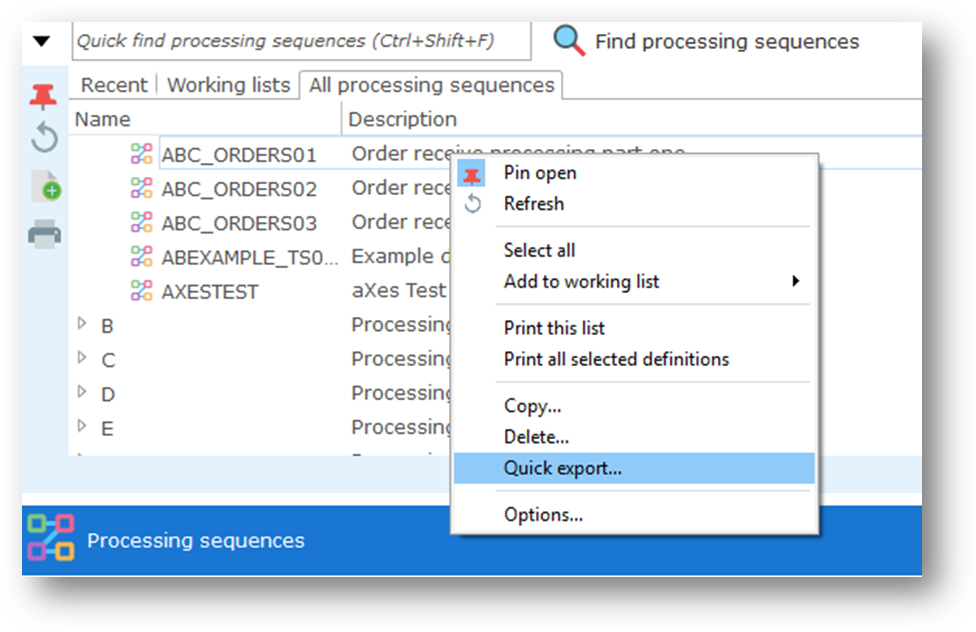Click the Find processing sequences link
The width and height of the screenshot is (976, 632).
click(x=726, y=41)
